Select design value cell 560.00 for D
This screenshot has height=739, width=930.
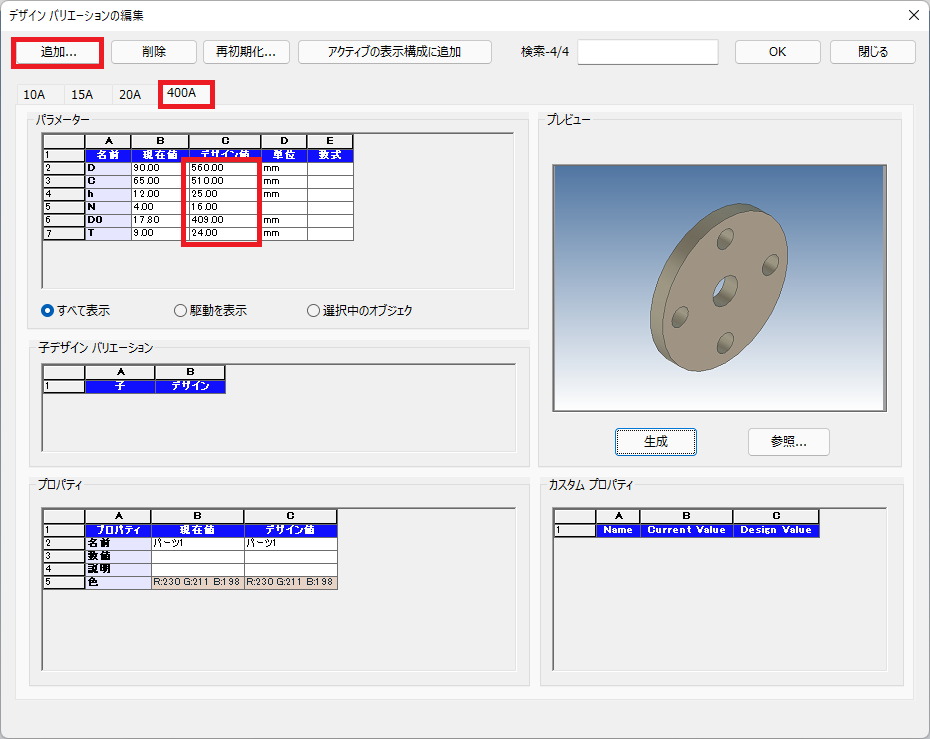pyautogui.click(x=224, y=168)
